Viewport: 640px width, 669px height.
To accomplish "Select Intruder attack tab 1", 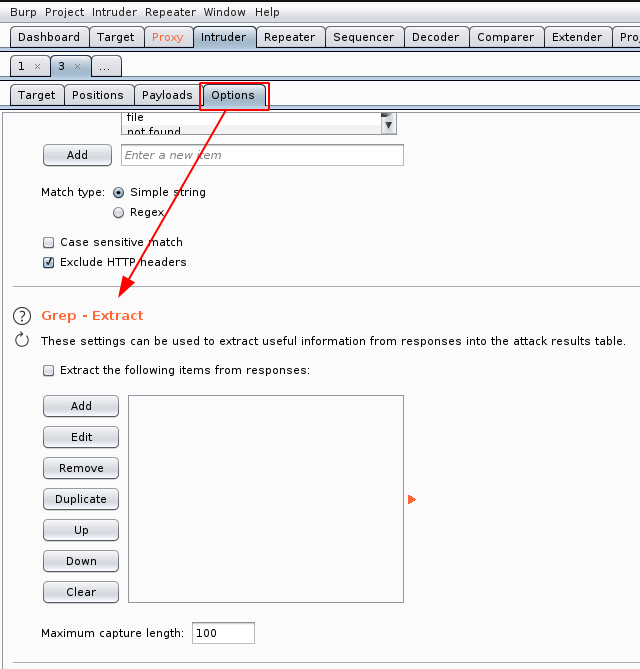I will click(x=21, y=67).
